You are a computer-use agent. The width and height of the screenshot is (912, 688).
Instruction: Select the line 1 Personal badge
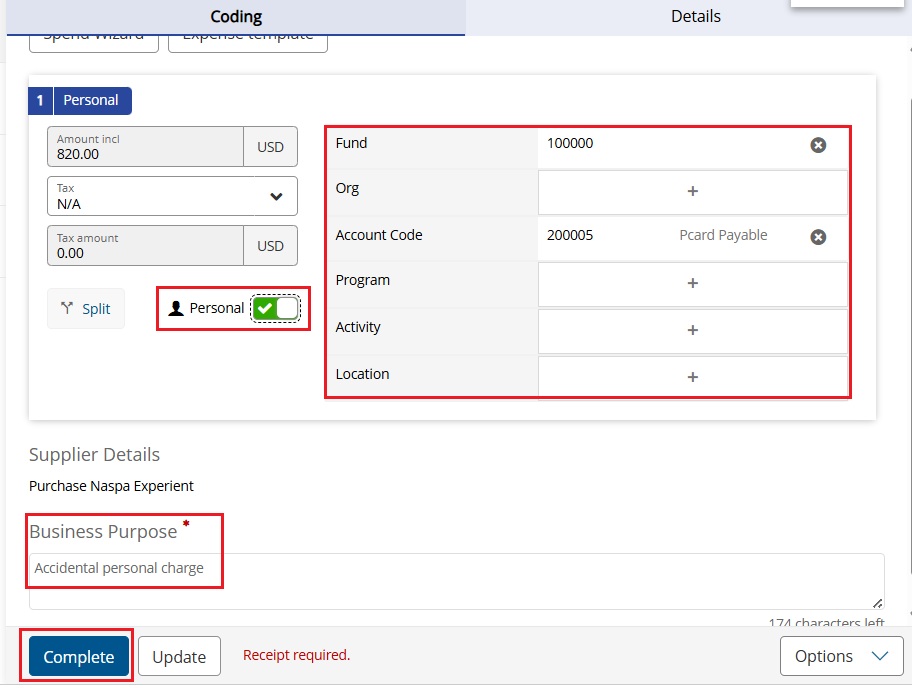pos(81,100)
